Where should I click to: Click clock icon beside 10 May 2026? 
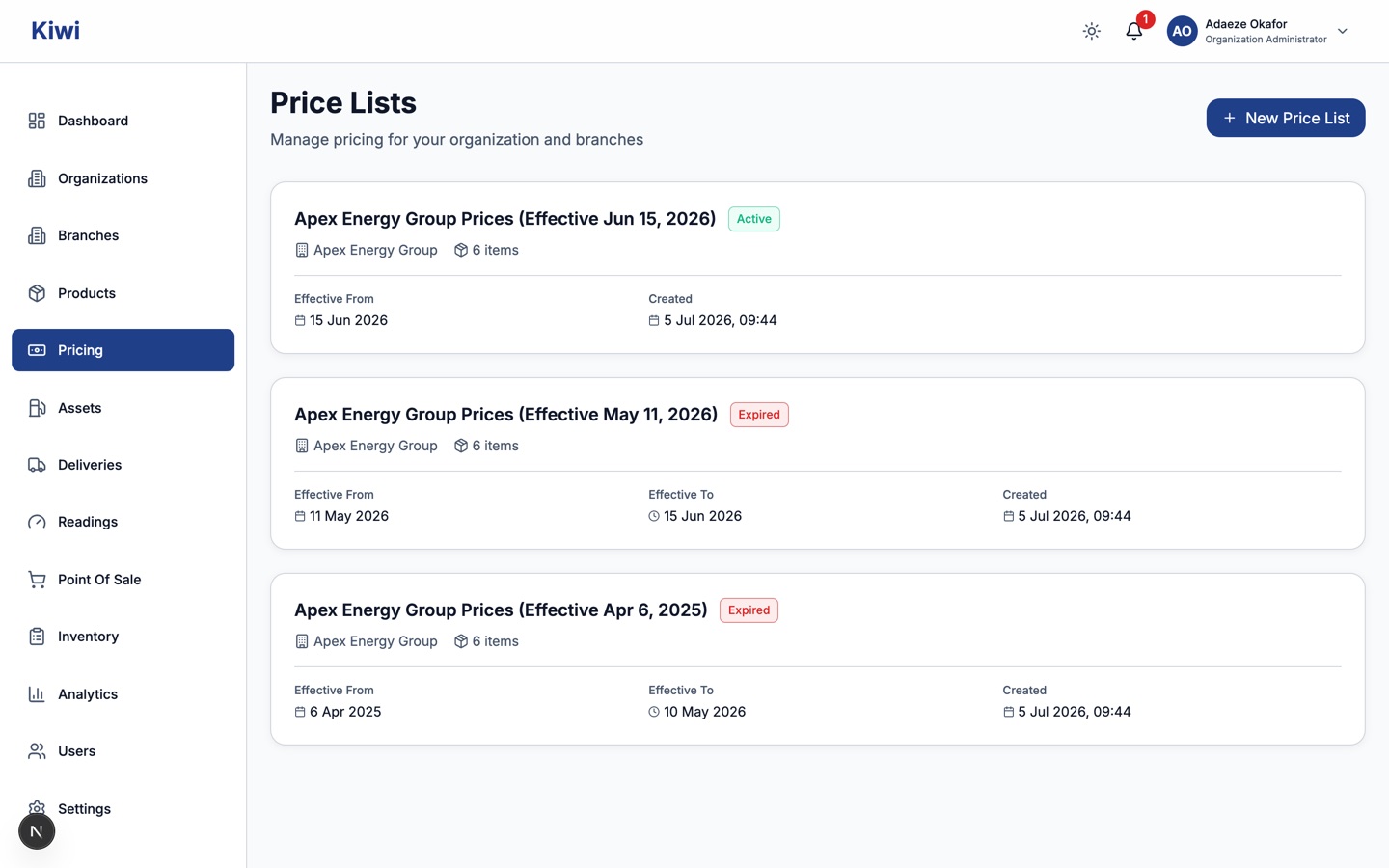(654, 712)
